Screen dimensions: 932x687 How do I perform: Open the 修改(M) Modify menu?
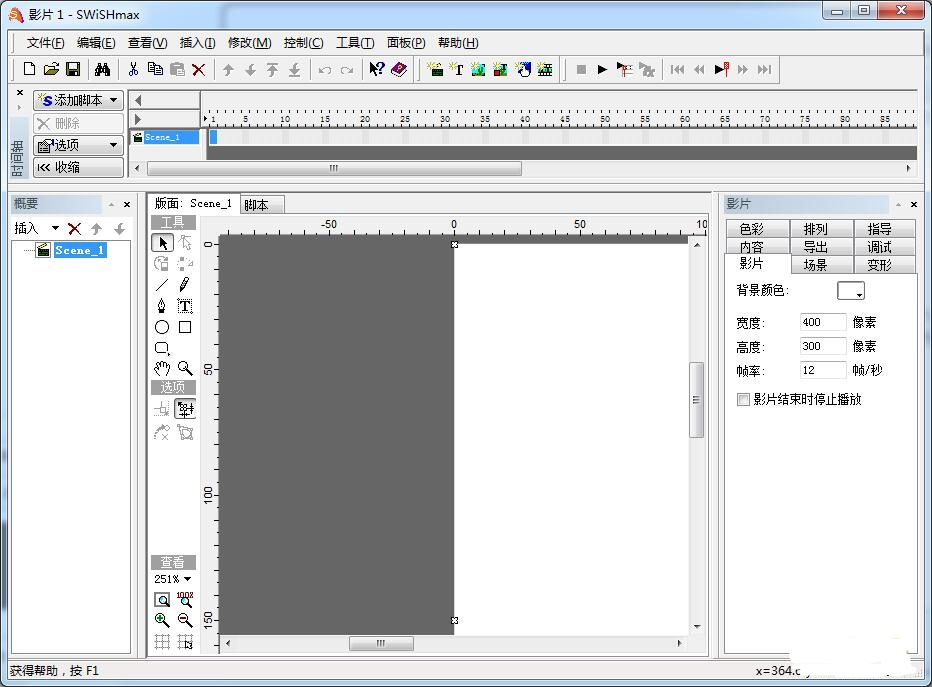coord(249,43)
